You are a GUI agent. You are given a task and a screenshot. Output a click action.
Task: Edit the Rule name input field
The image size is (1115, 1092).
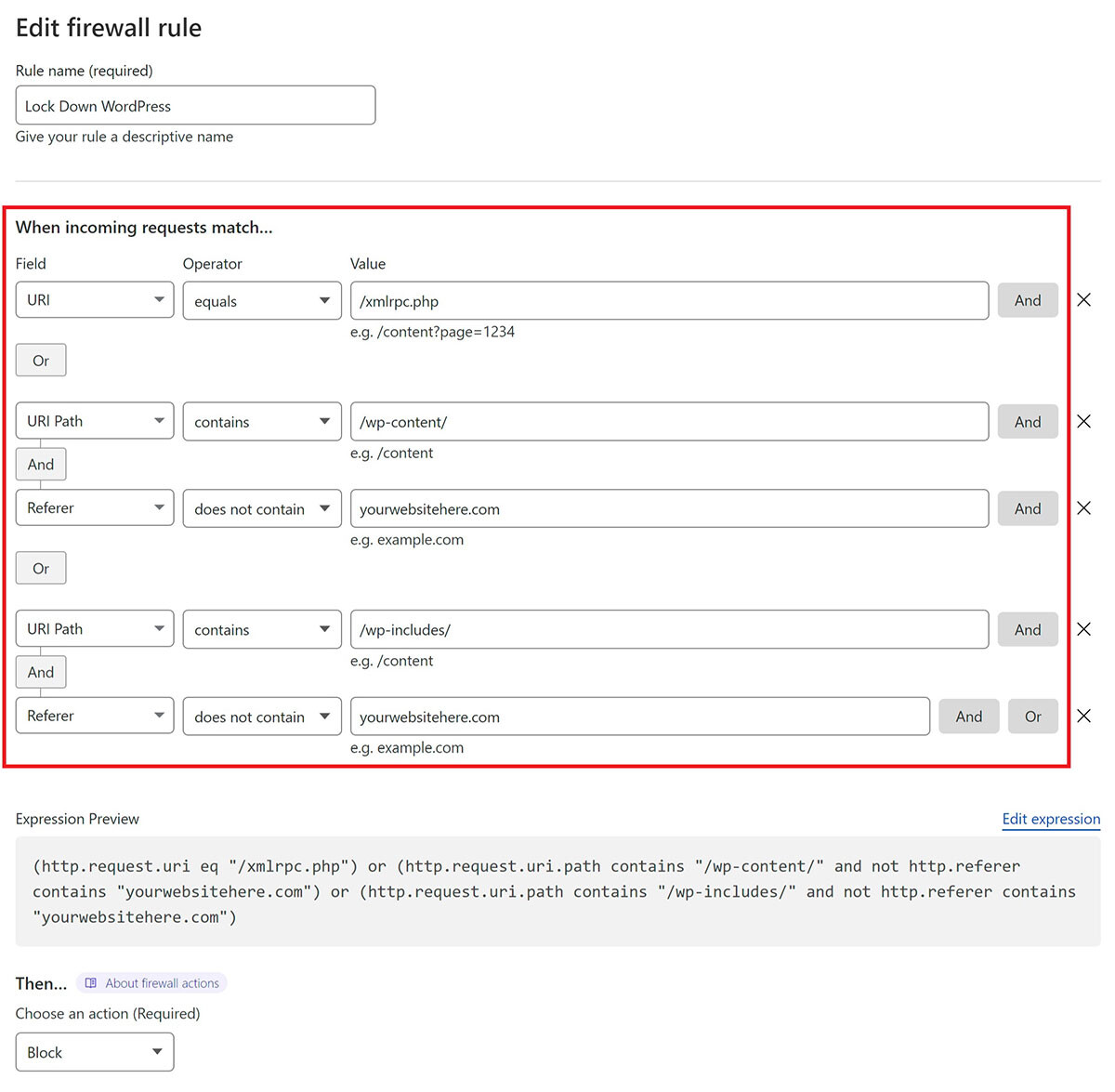point(195,105)
